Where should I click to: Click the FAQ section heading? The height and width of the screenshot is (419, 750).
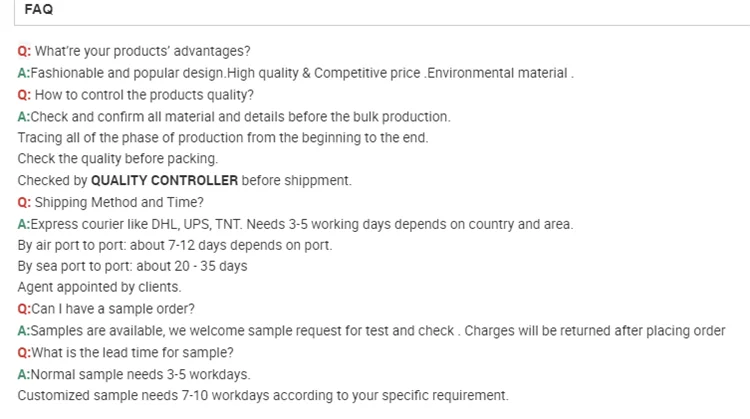[x=39, y=9]
